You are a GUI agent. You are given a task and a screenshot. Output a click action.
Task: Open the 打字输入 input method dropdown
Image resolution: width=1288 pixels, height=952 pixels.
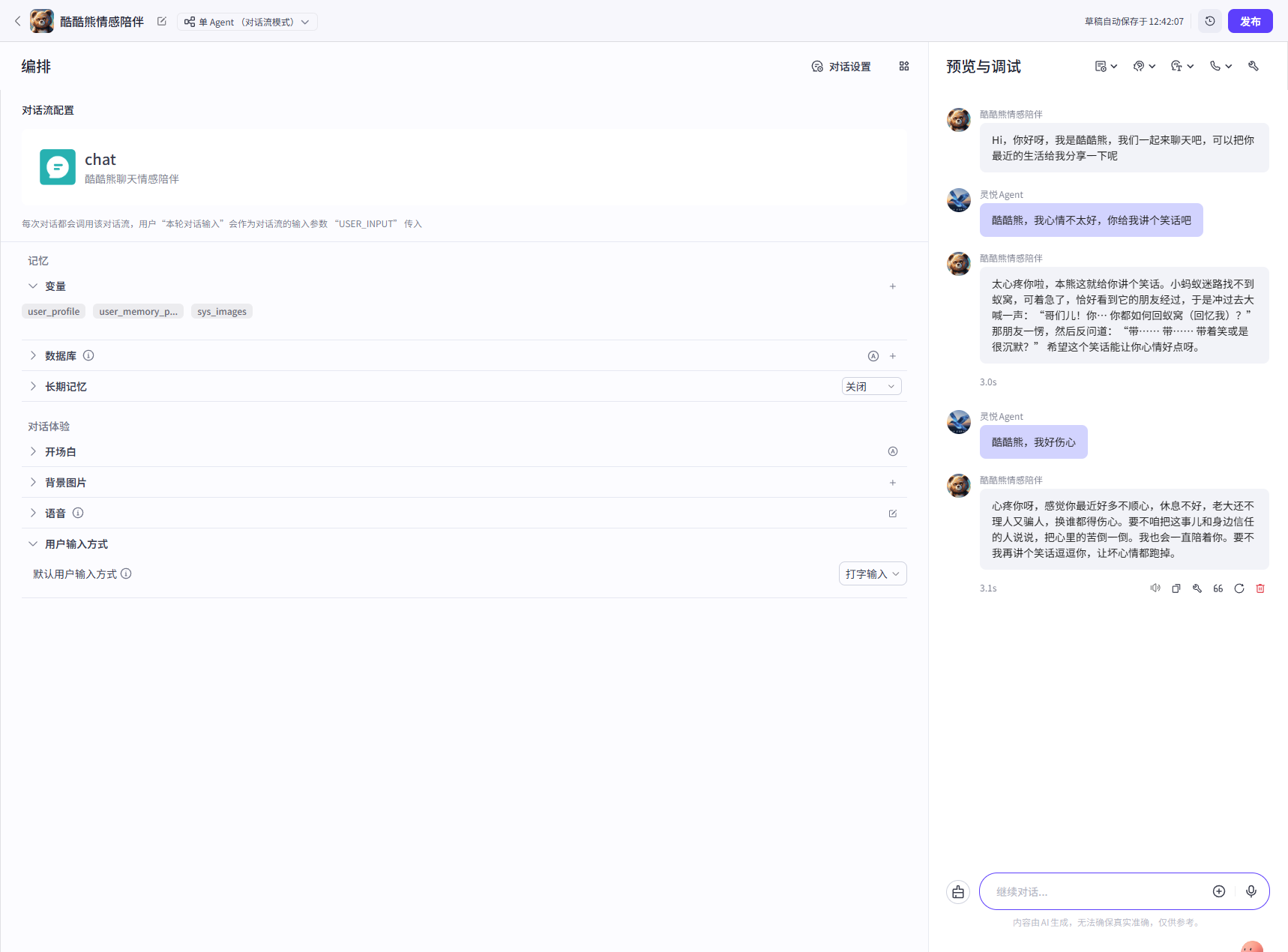(873, 573)
